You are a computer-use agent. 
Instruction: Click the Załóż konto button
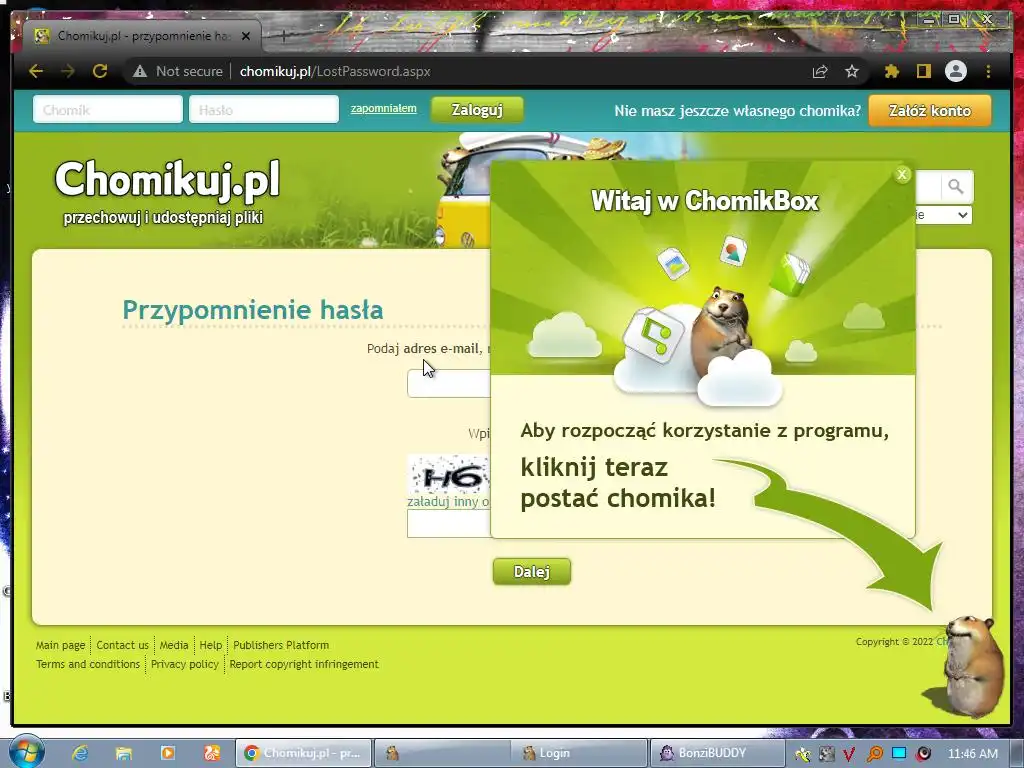[x=929, y=110]
